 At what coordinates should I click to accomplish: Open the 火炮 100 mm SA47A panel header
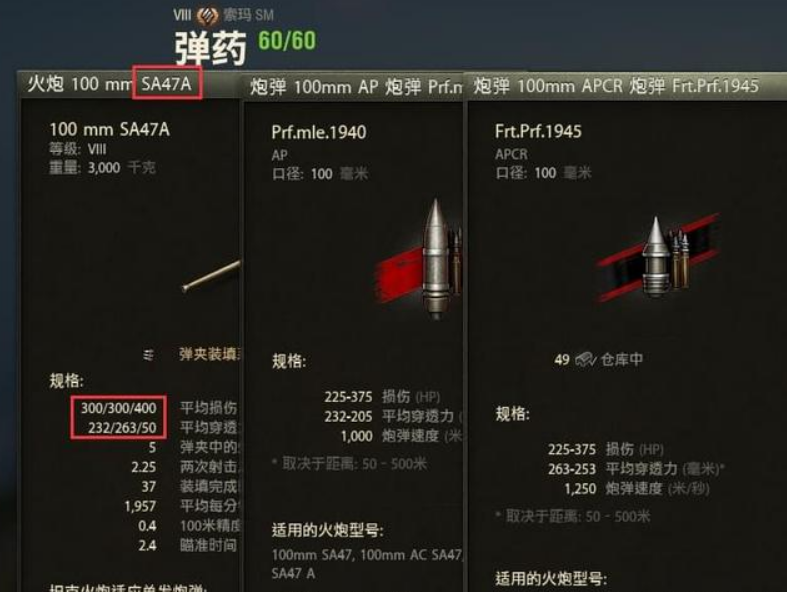[129, 84]
